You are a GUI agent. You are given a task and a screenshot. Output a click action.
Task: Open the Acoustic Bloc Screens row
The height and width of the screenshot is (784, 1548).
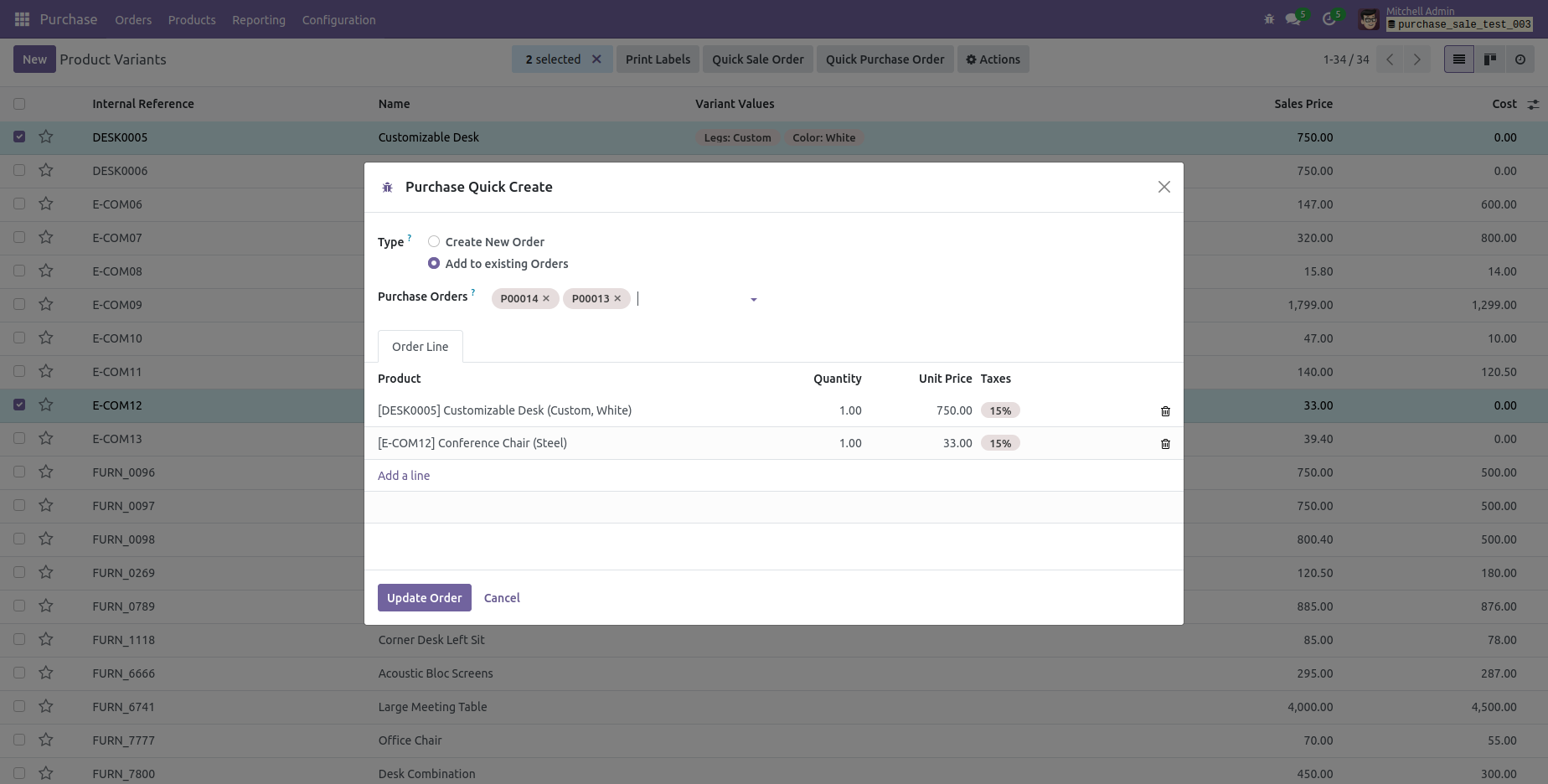774,673
